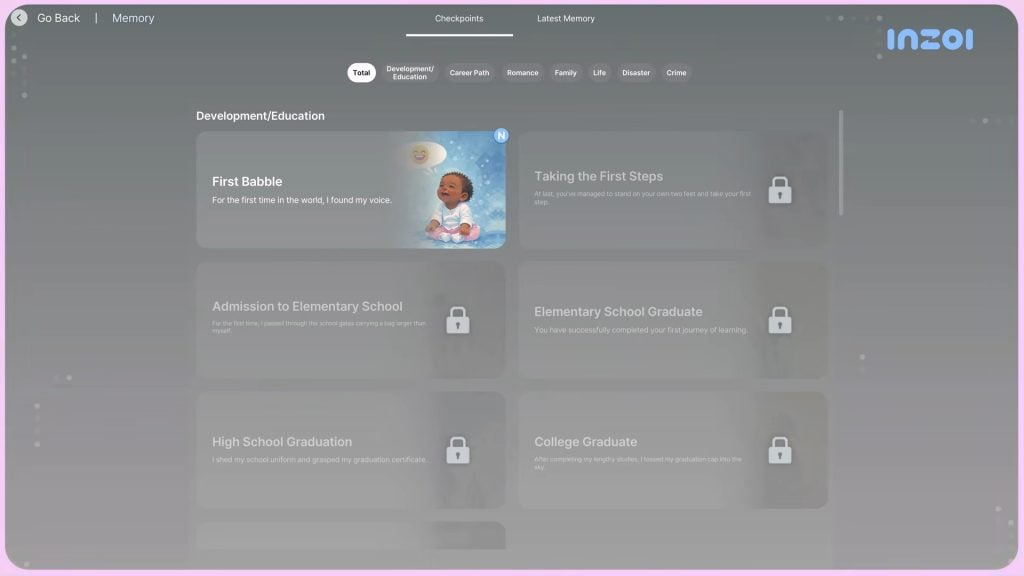Select the Family filter chip
The width and height of the screenshot is (1024, 576).
(566, 73)
